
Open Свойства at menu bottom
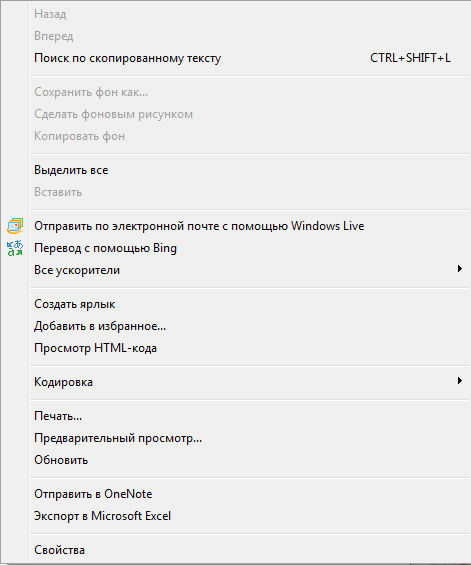[249, 550]
